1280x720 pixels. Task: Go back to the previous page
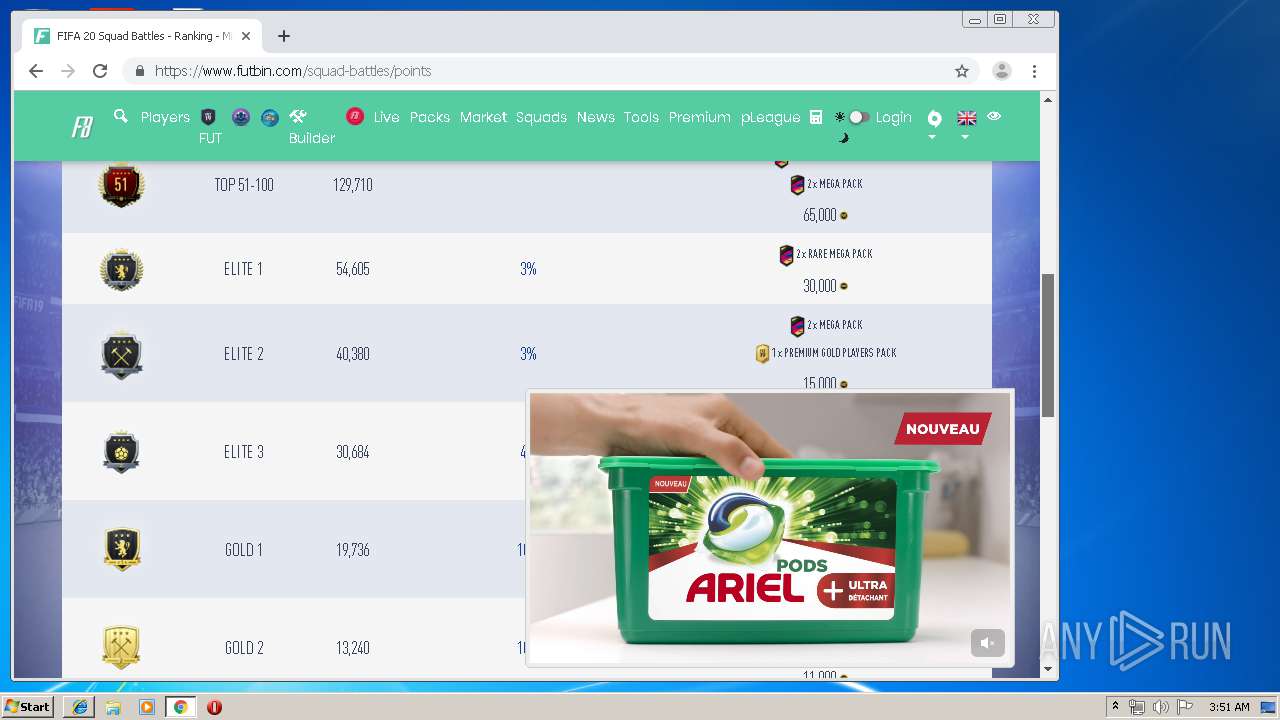(36, 71)
